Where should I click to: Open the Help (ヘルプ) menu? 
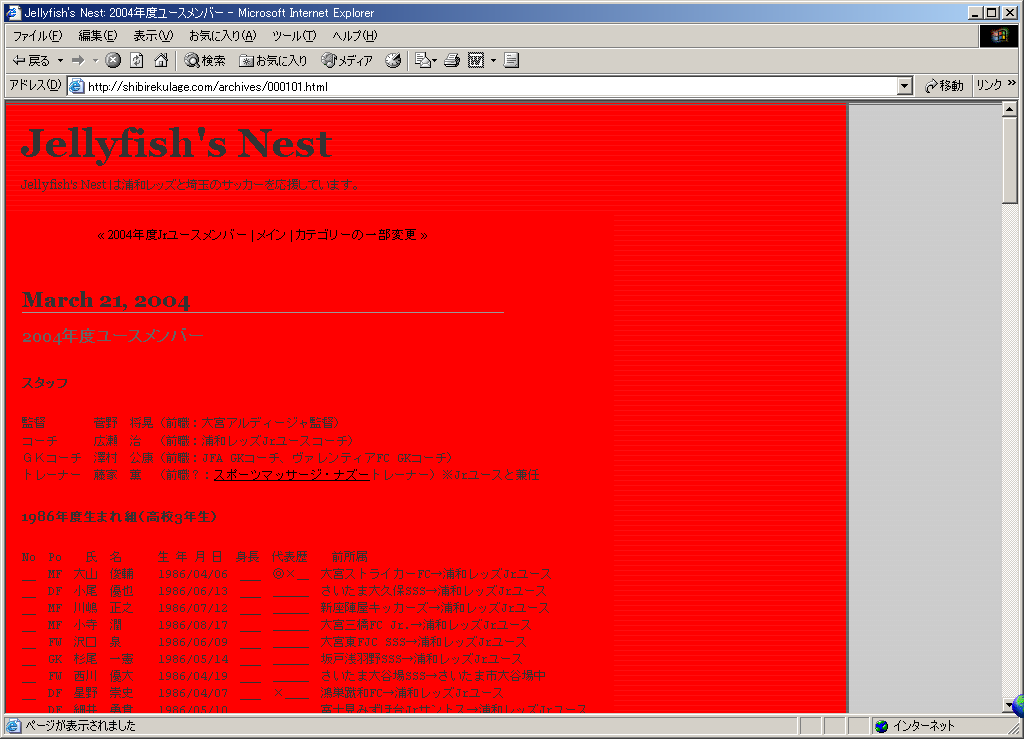pos(355,36)
